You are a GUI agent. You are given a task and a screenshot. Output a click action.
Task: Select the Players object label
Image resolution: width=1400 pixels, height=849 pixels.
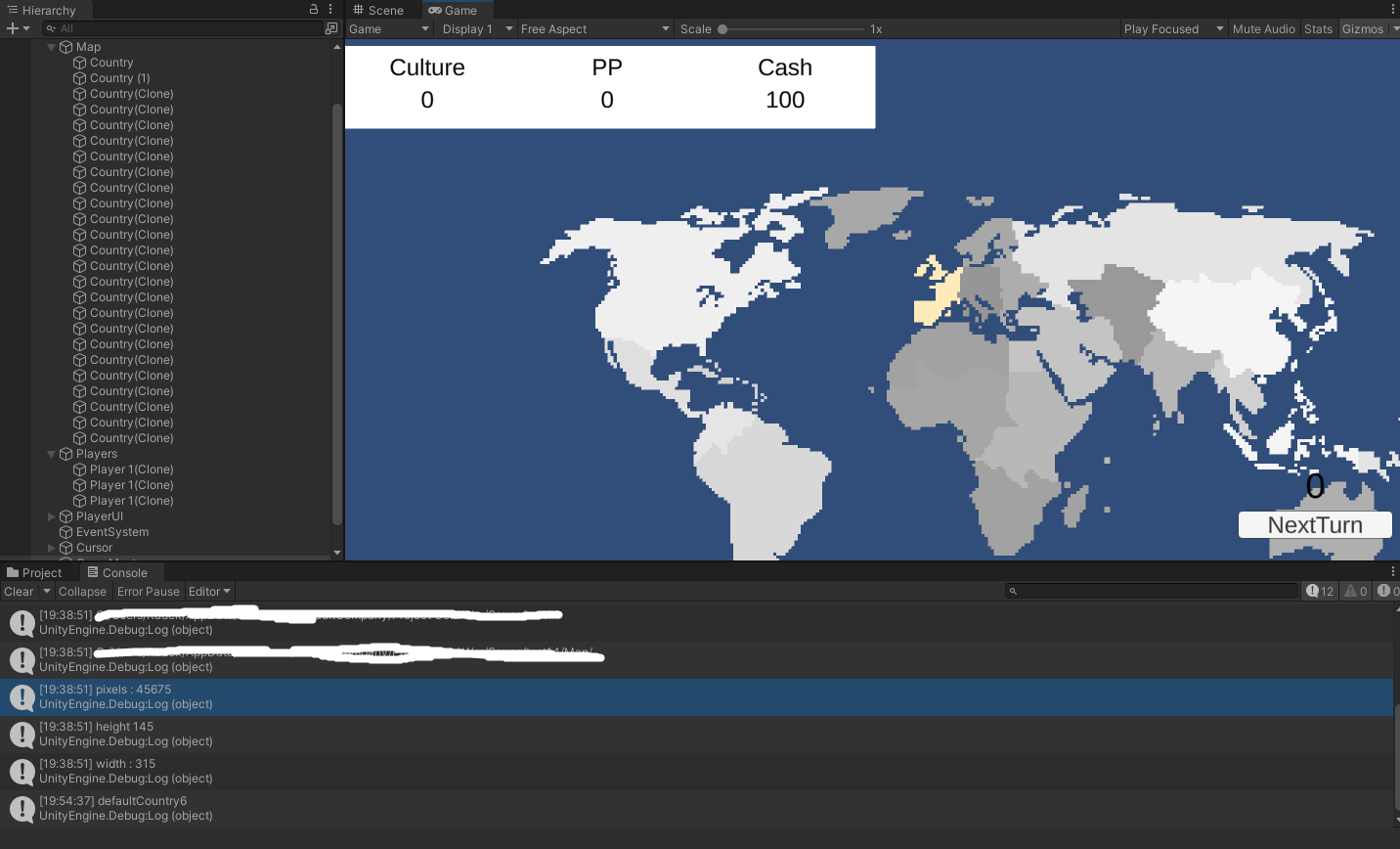97,454
